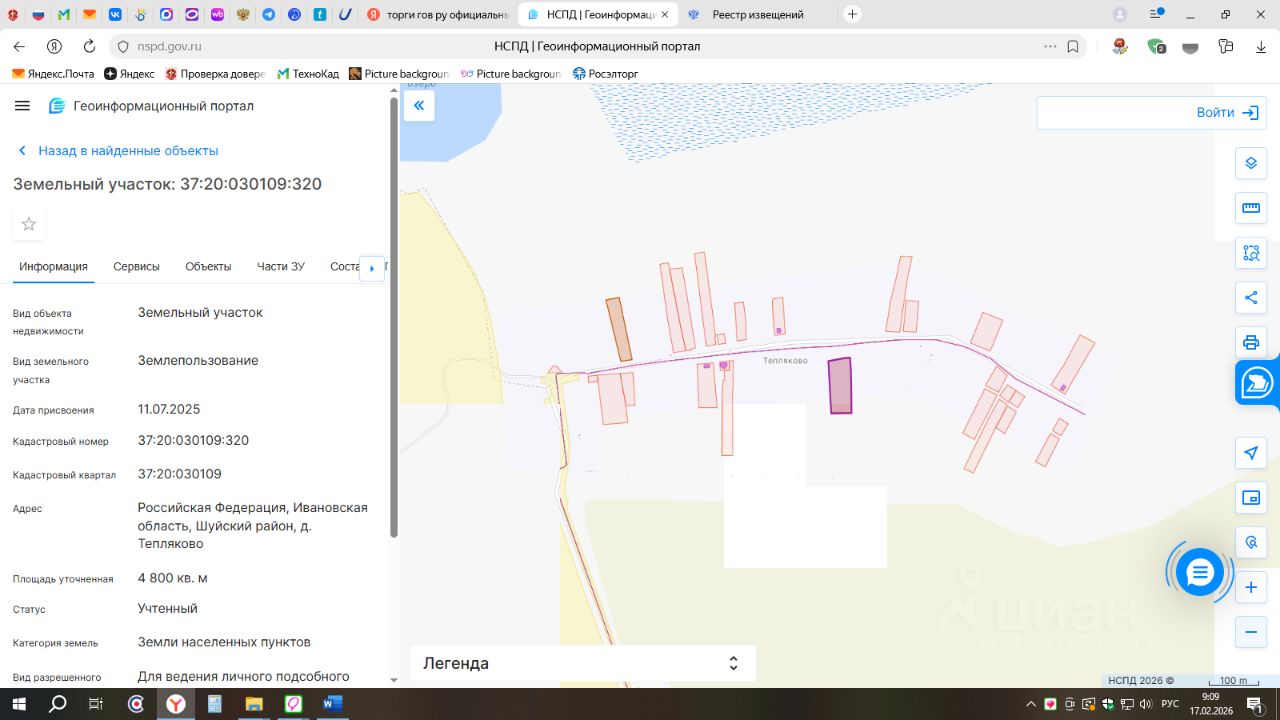Open a new browser tab
This screenshot has height=720, width=1280.
(852, 14)
